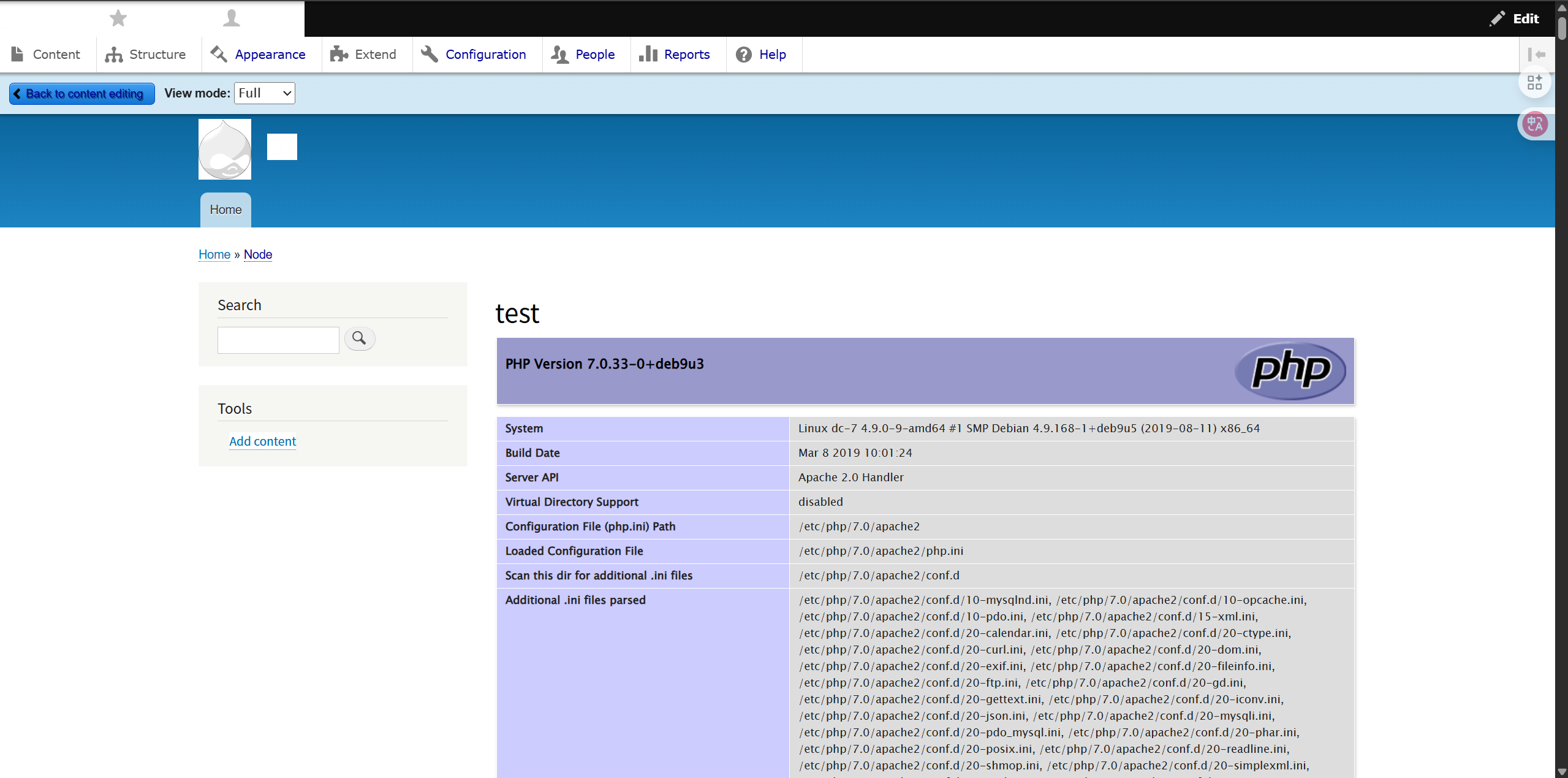Click the star shortcuts icon
This screenshot has height=778, width=1568.
[118, 18]
